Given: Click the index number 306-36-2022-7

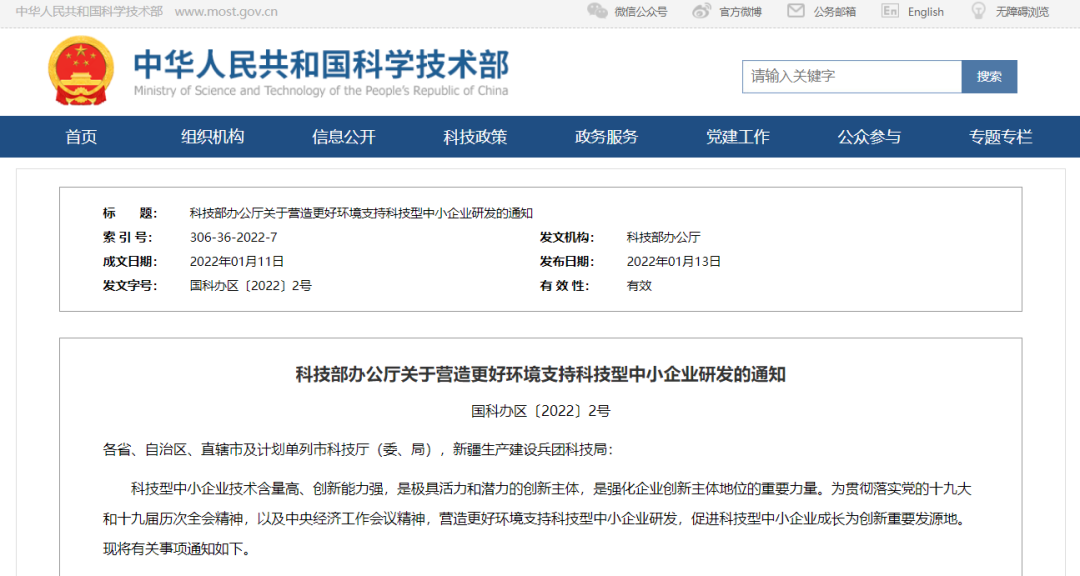Looking at the screenshot, I should point(233,238).
